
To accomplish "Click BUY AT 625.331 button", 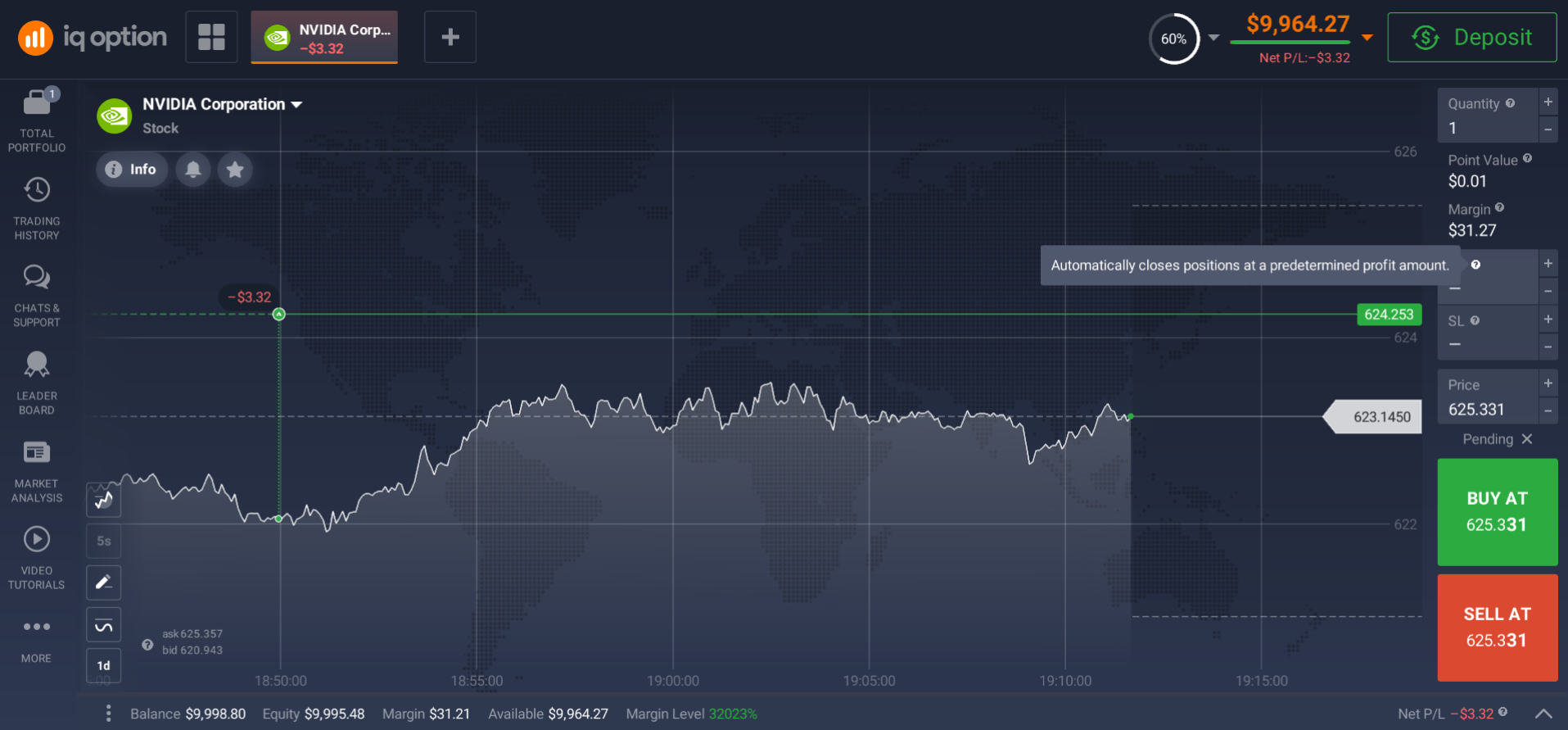I will click(1498, 512).
